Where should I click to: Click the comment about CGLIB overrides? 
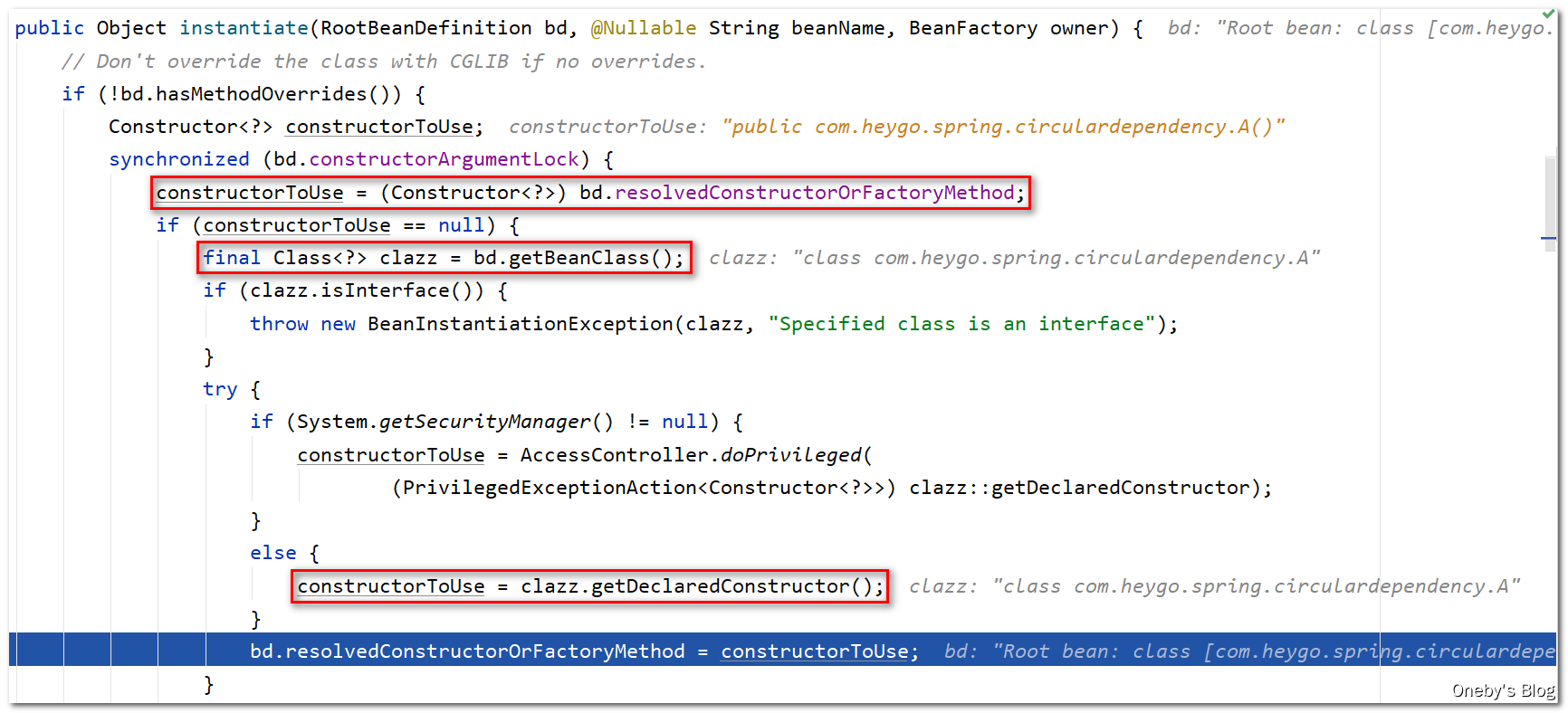click(x=384, y=62)
